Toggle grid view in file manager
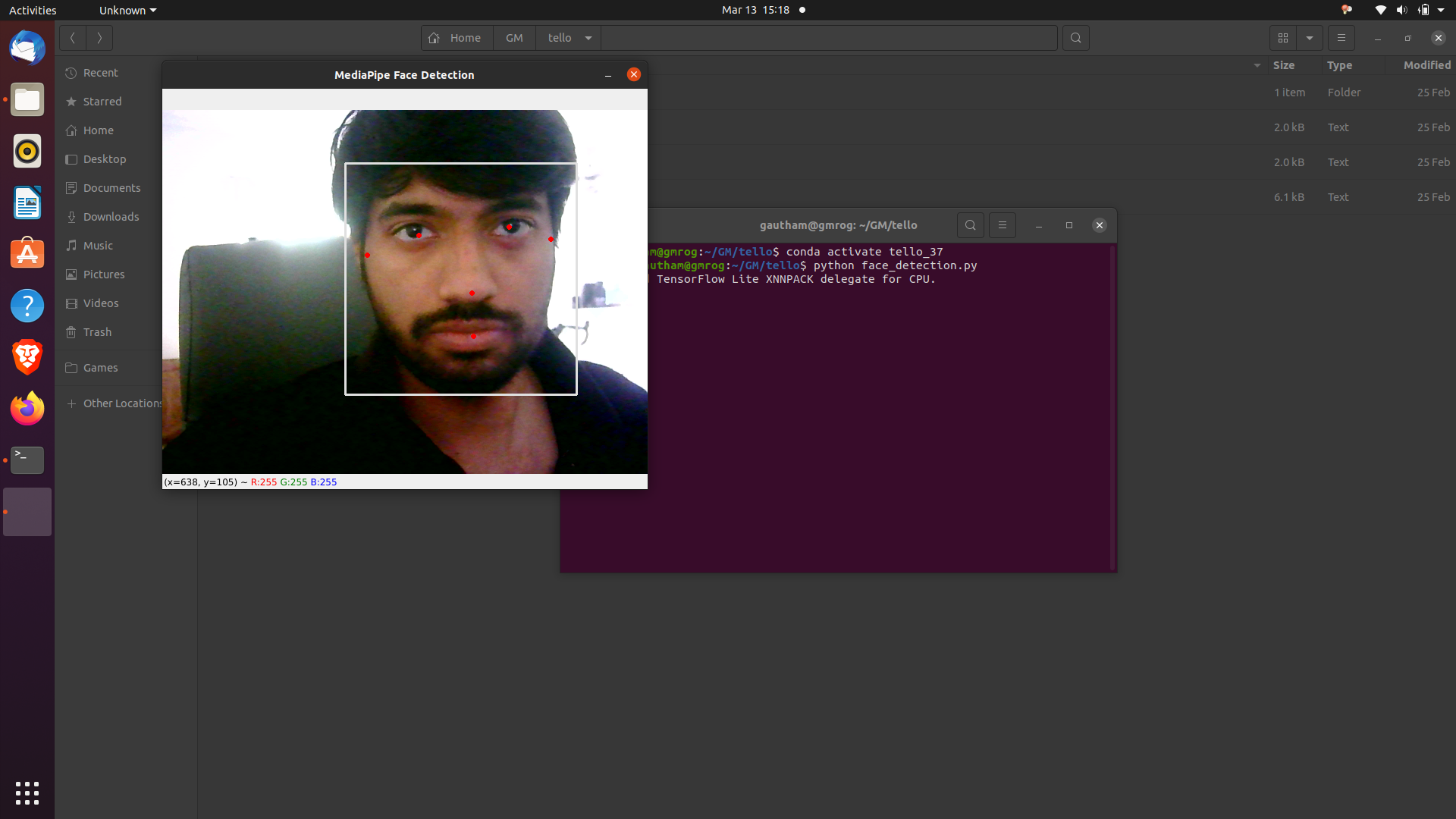Image resolution: width=1456 pixels, height=819 pixels. [1283, 38]
